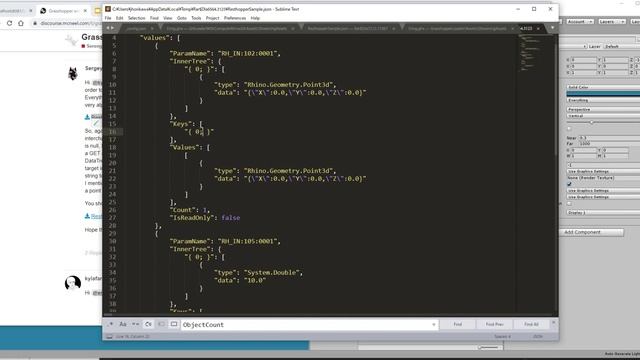Click the blue background color swatch
Screen dimensions: 640x360
coord(603,94)
